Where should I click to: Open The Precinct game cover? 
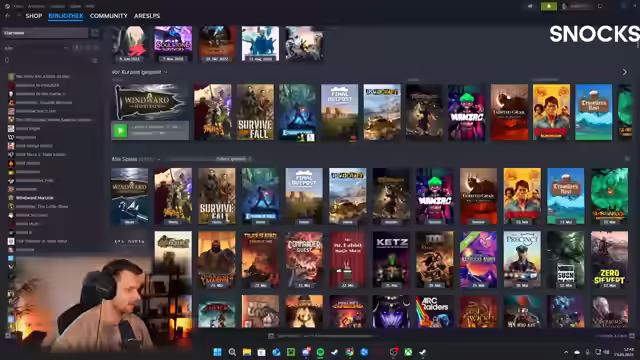point(522,260)
